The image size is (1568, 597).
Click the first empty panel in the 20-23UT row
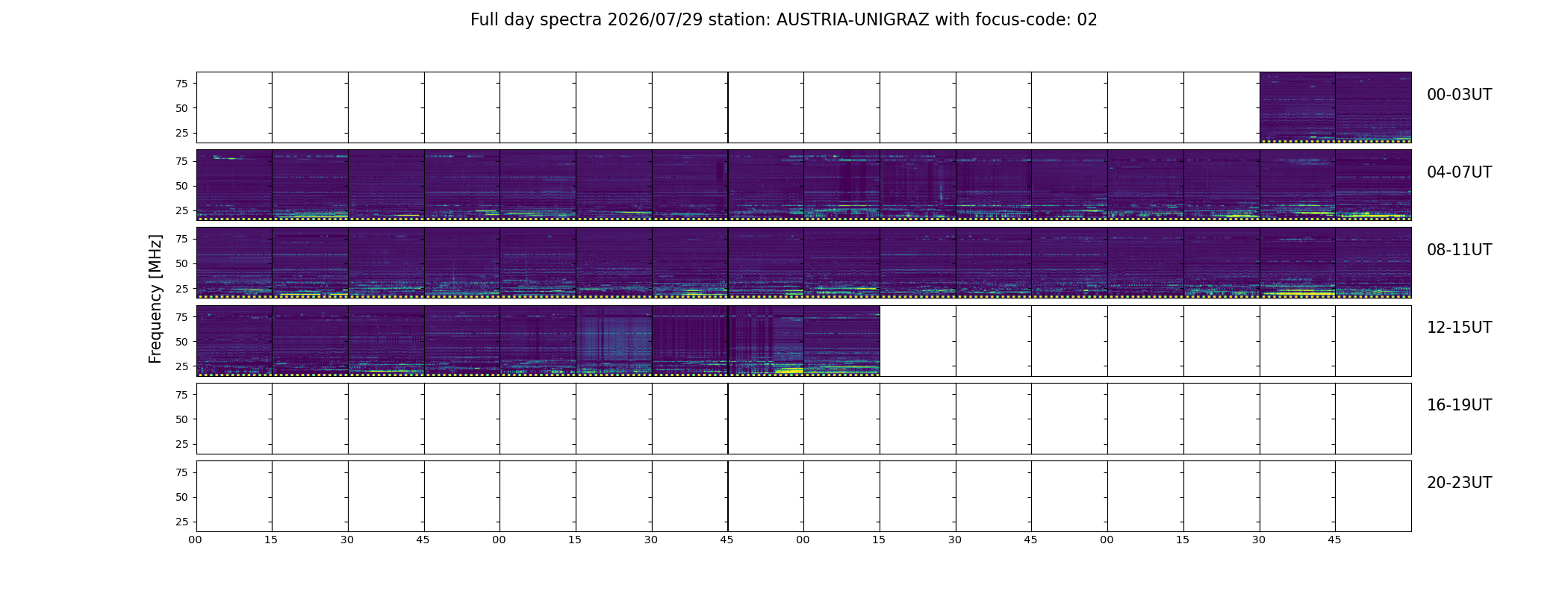(x=234, y=496)
